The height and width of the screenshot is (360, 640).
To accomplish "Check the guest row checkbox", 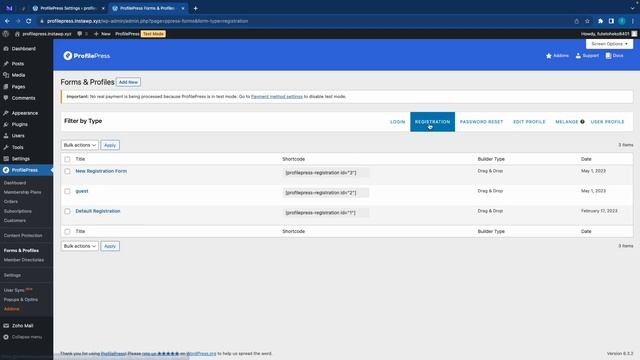I will pyautogui.click(x=67, y=191).
